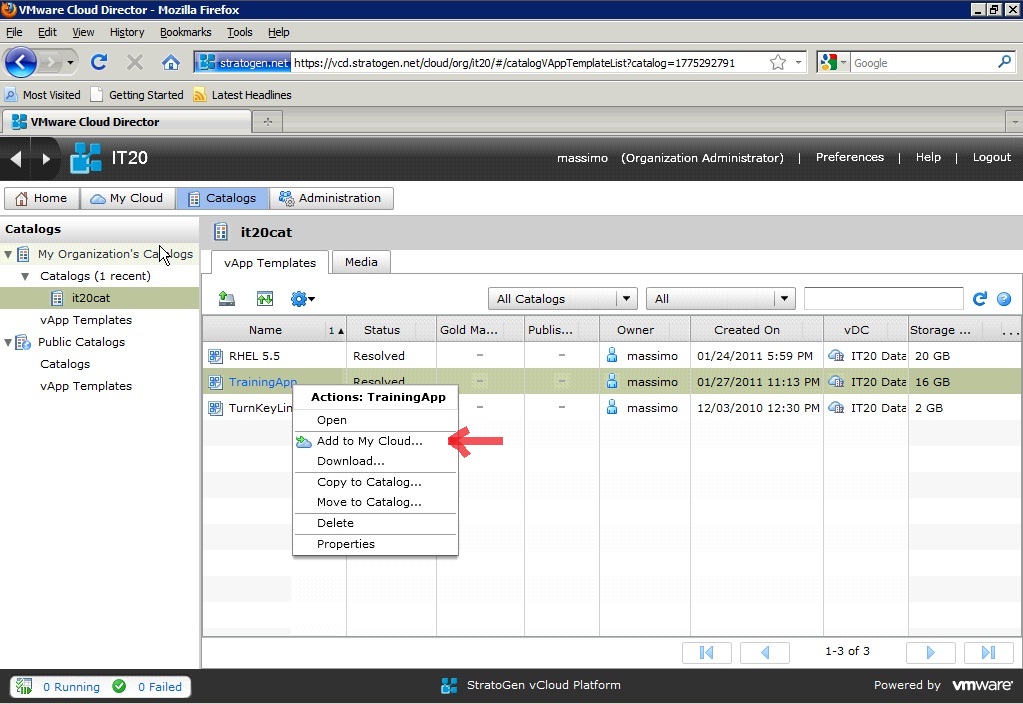Choose Copy to Catalog from menu
Viewport: 1023px width, 704px height.
(x=375, y=482)
